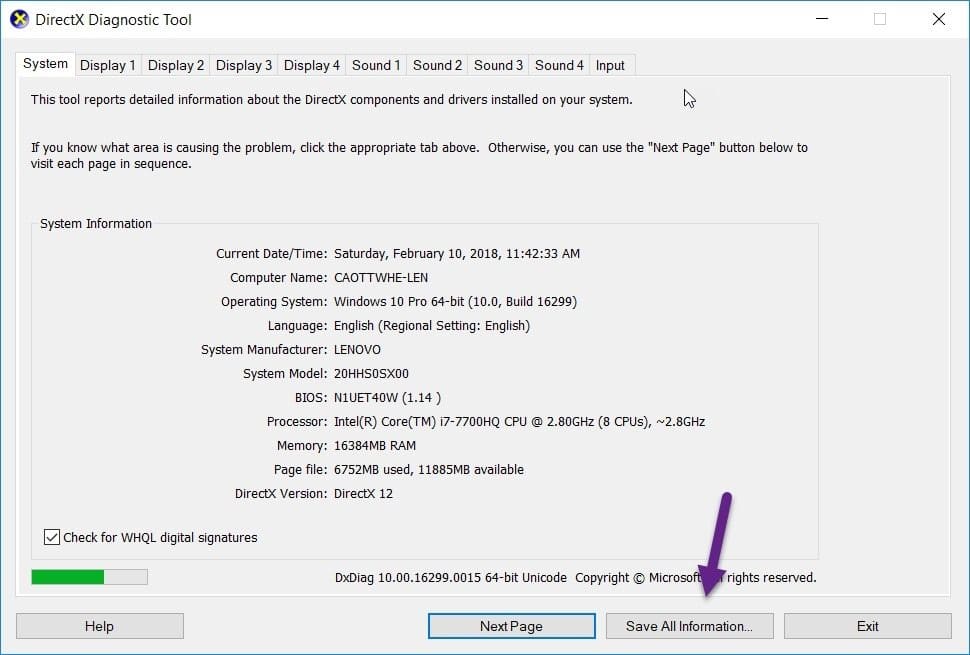This screenshot has width=970, height=655.
Task: Minimize the DirectX Diagnostic Tool window
Action: [822, 19]
